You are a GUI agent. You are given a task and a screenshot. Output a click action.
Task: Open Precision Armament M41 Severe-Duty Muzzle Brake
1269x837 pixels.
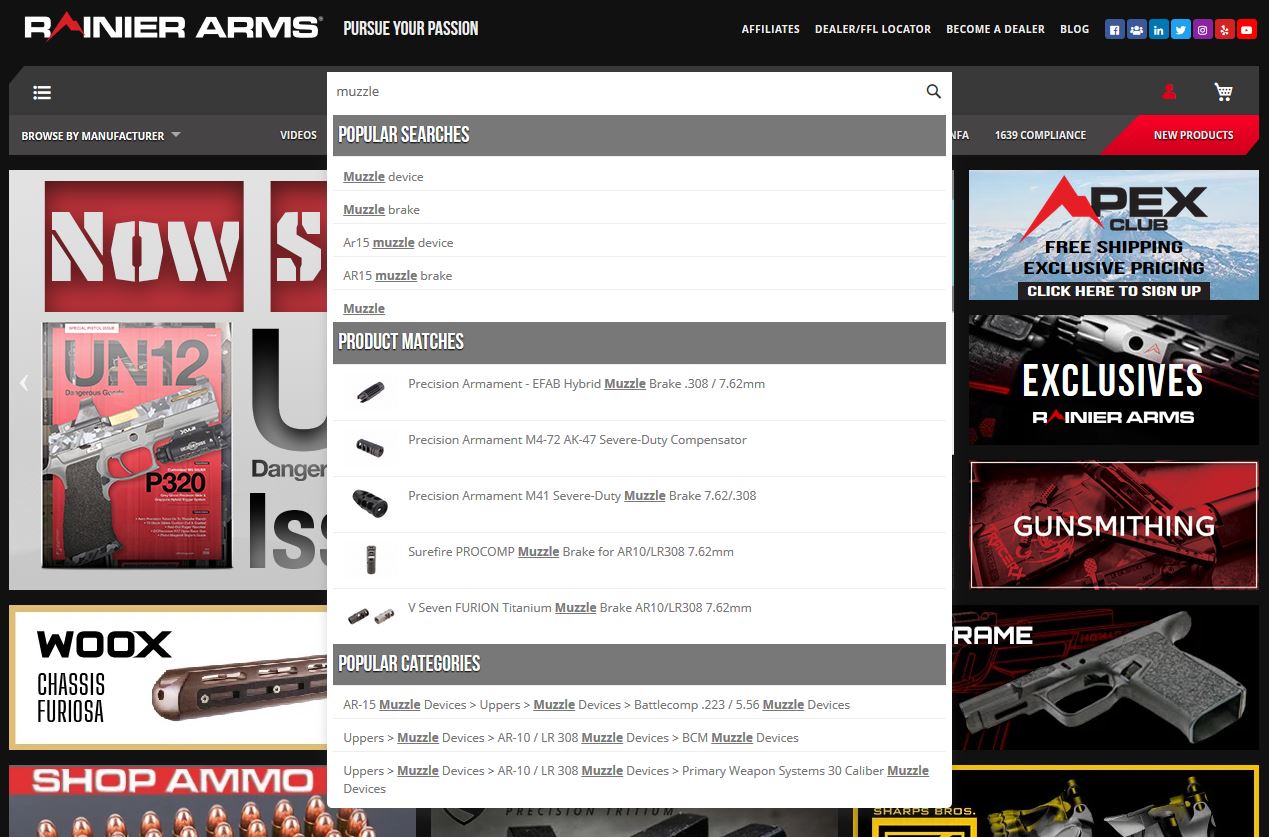pos(582,495)
